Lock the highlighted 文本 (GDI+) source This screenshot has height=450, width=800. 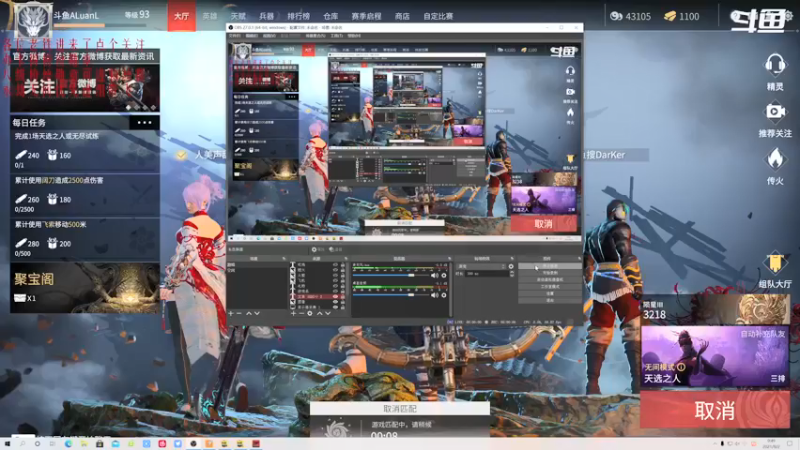(343, 296)
